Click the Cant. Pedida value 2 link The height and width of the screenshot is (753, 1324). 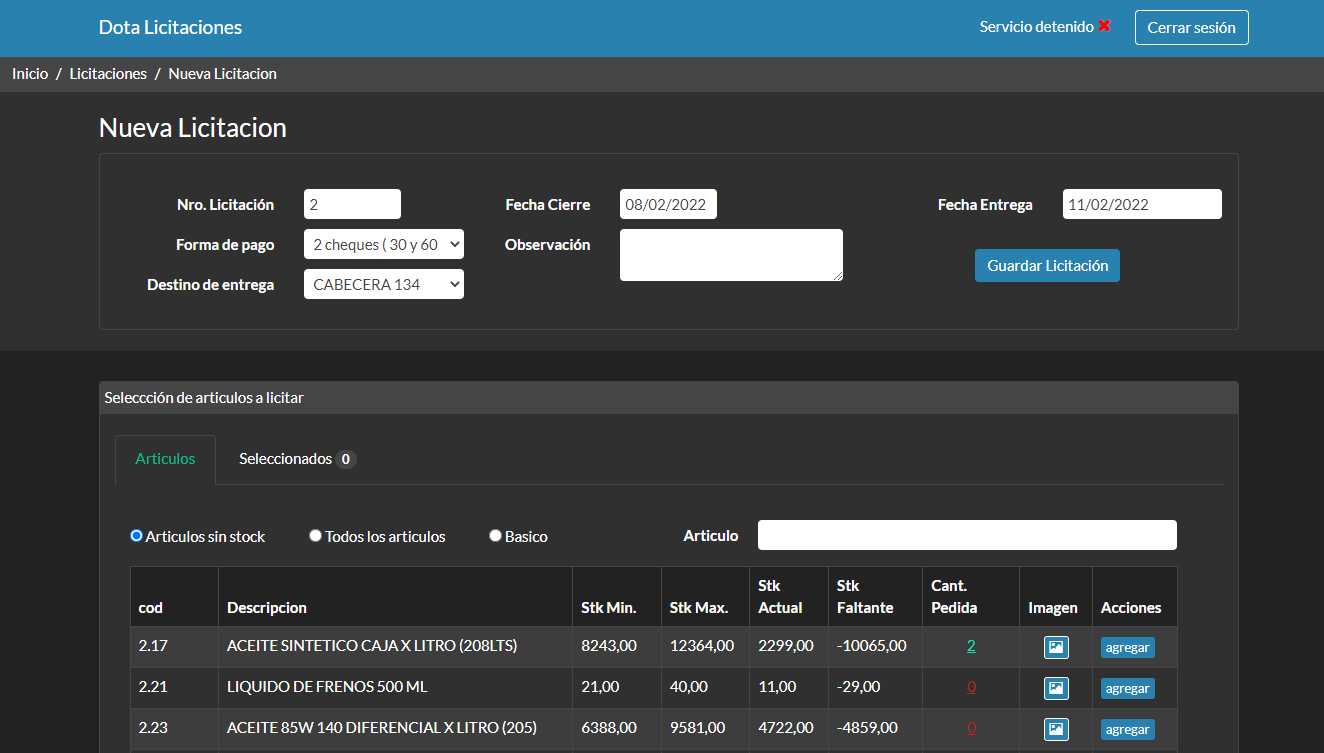(x=970, y=646)
